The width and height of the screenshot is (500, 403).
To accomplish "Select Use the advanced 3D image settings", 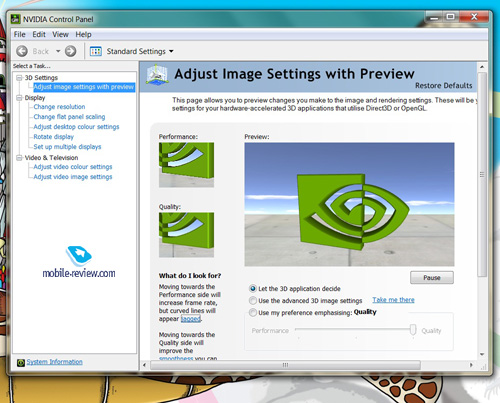I will coord(253,301).
